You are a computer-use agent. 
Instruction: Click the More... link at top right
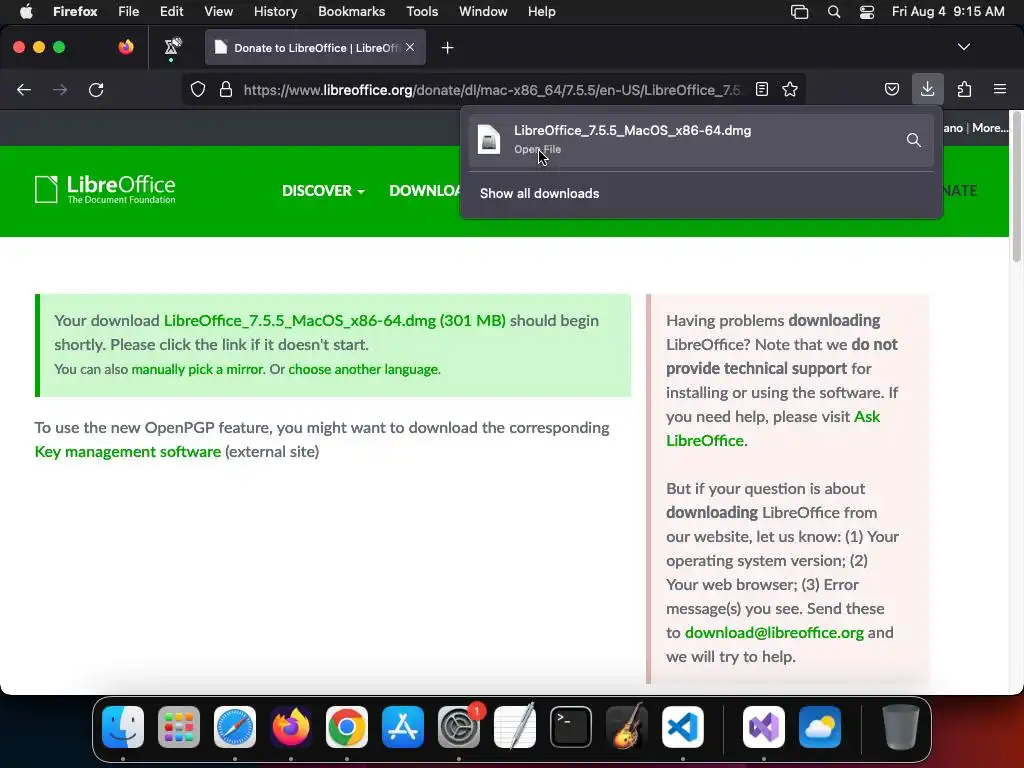[990, 128]
